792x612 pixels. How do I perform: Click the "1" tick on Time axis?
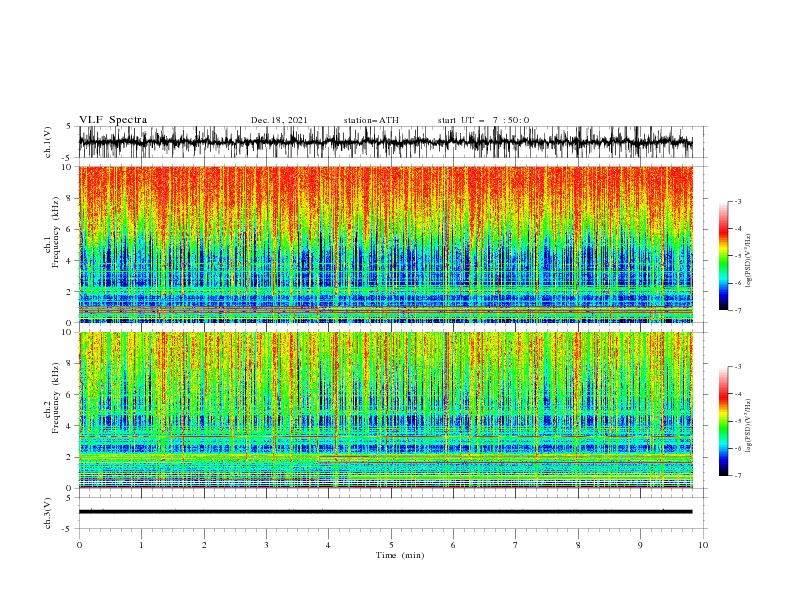(x=141, y=545)
